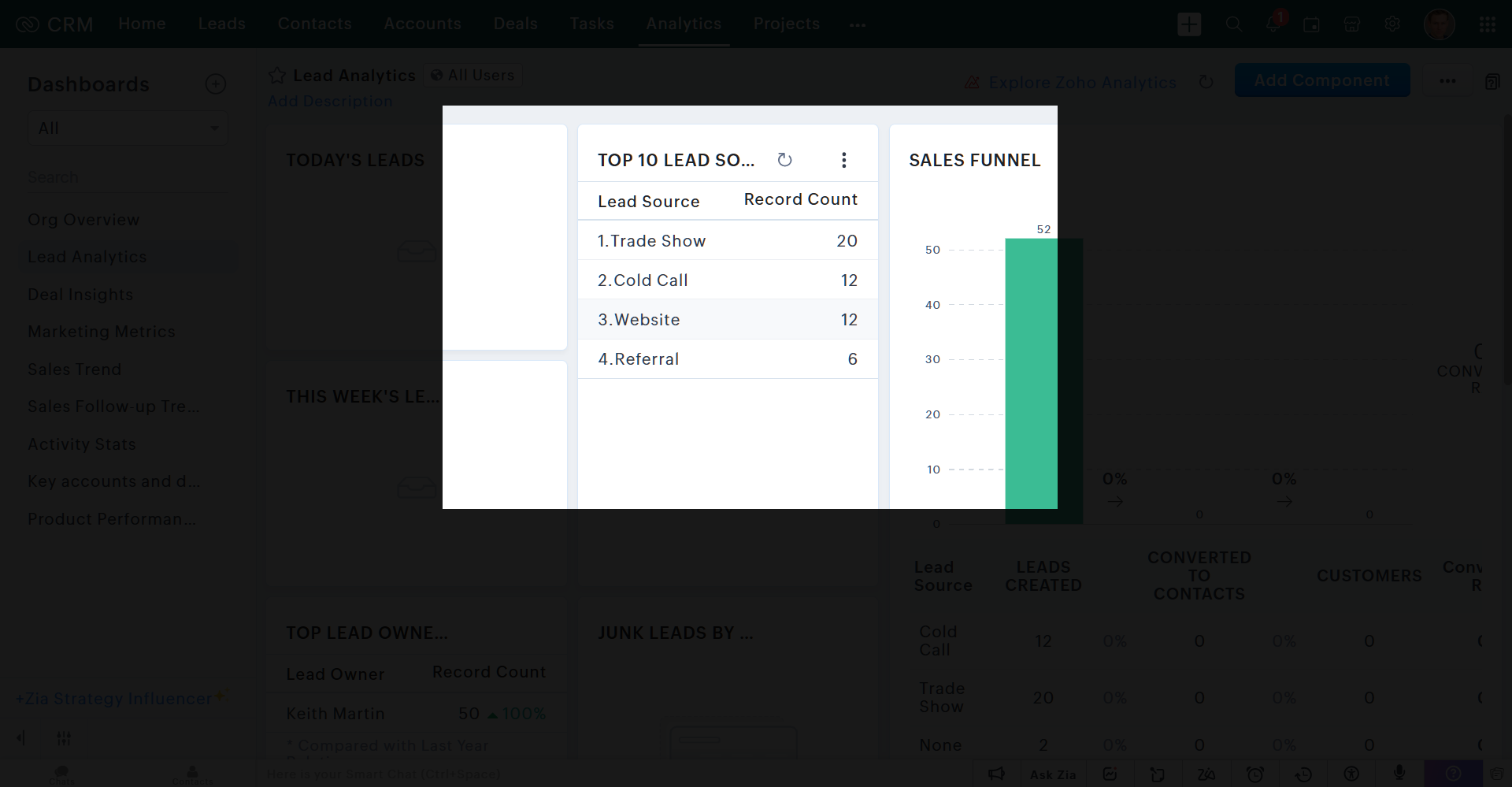Screen dimensions: 1512x787
Task: Open the global search
Action: pyautogui.click(x=1234, y=24)
